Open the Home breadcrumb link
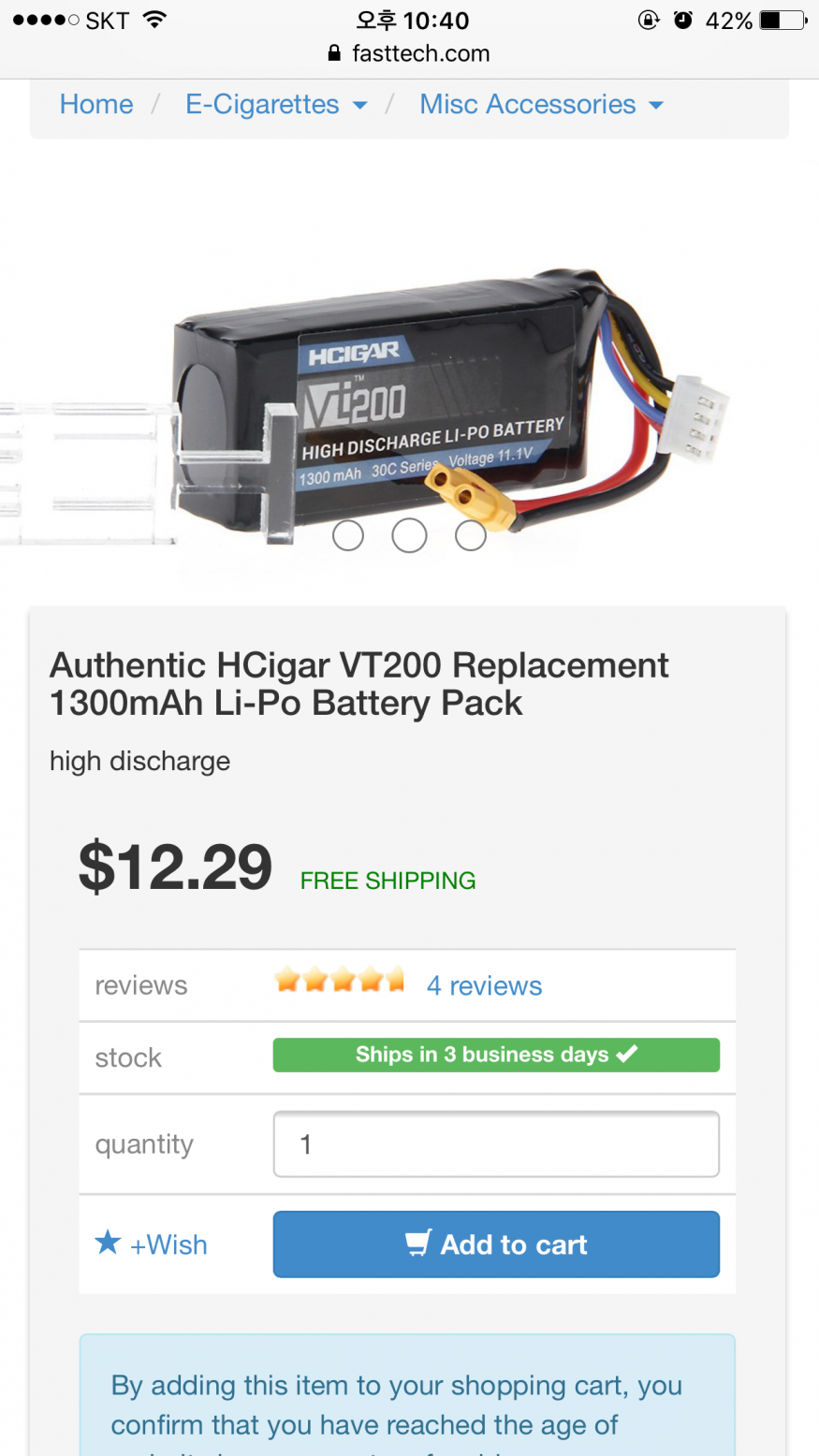Viewport: 819px width, 1456px height. [x=96, y=104]
